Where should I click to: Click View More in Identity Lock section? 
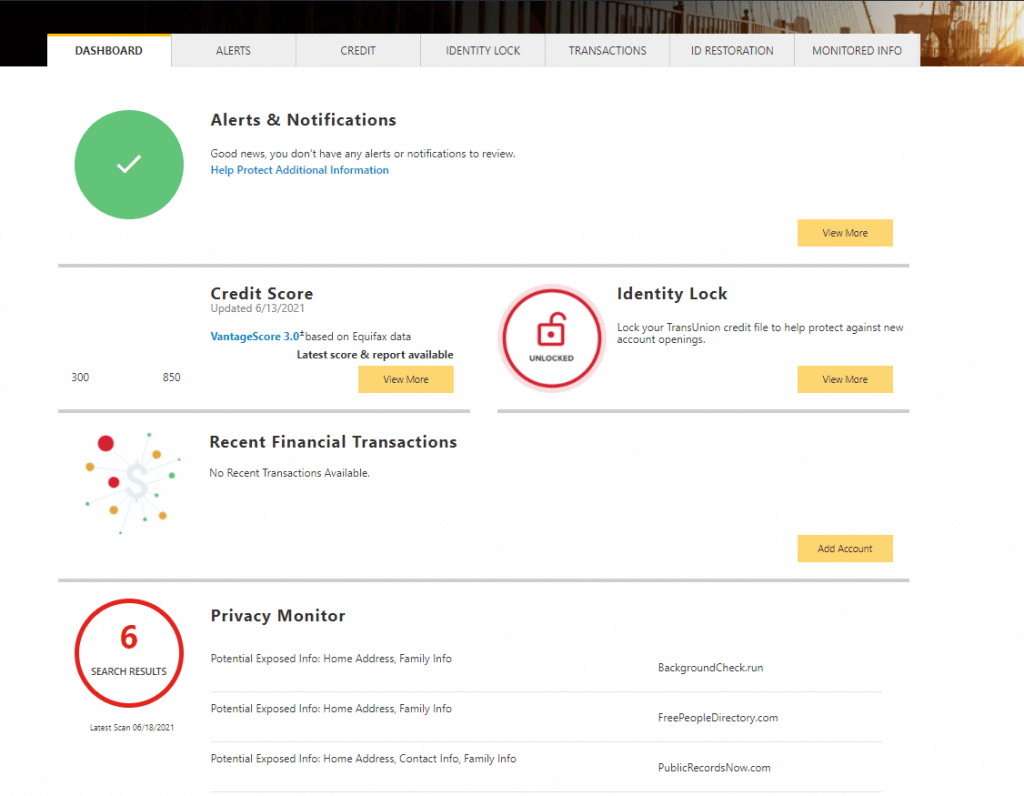coord(845,379)
